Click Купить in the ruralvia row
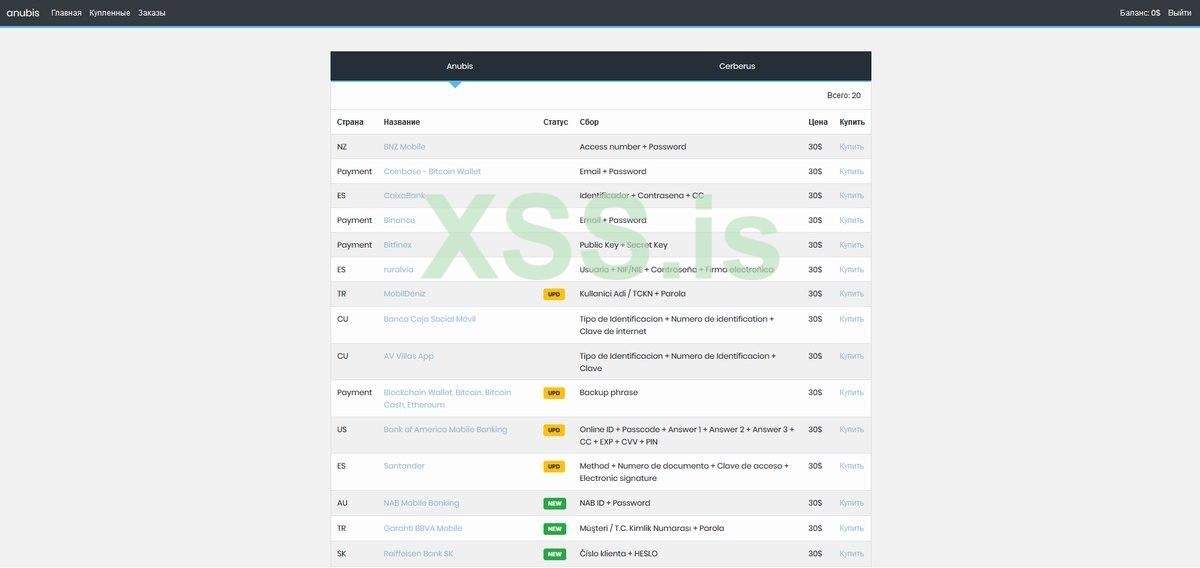Image resolution: width=1200 pixels, height=568 pixels. point(851,269)
